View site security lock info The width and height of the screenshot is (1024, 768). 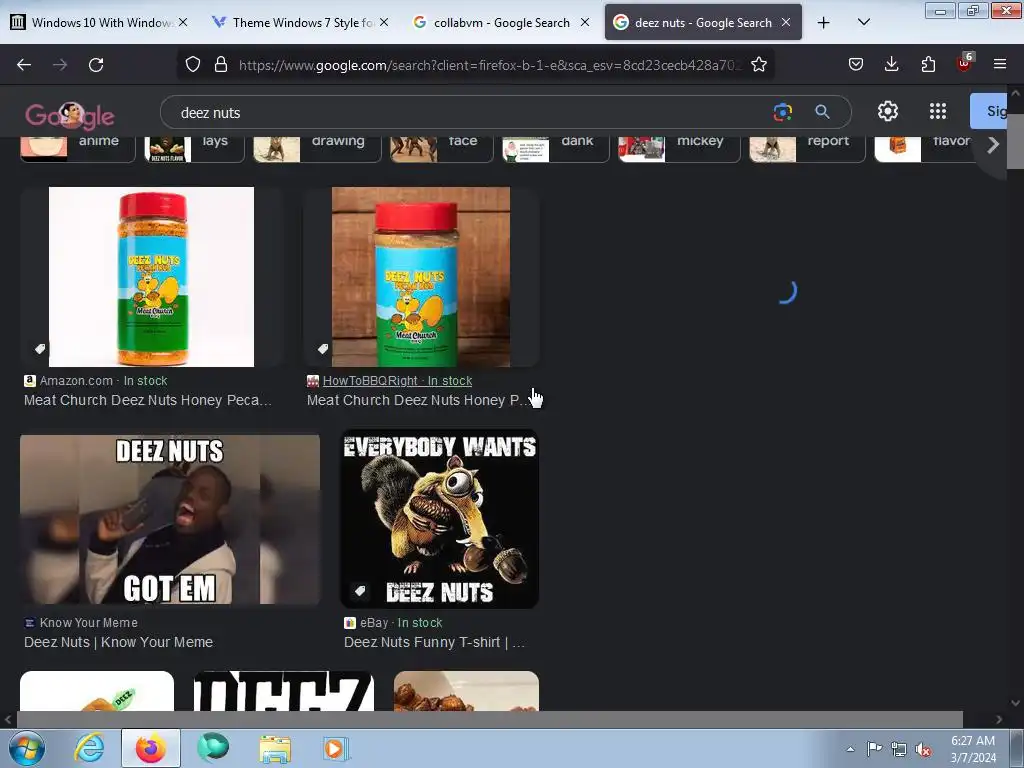click(x=221, y=65)
